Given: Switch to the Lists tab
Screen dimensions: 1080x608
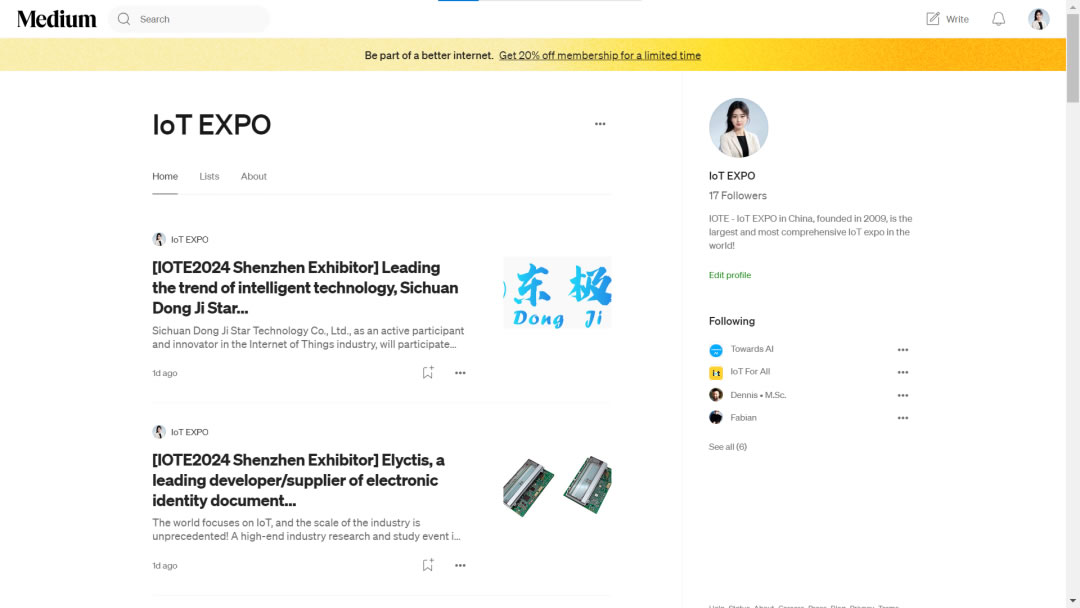Looking at the screenshot, I should (x=209, y=176).
